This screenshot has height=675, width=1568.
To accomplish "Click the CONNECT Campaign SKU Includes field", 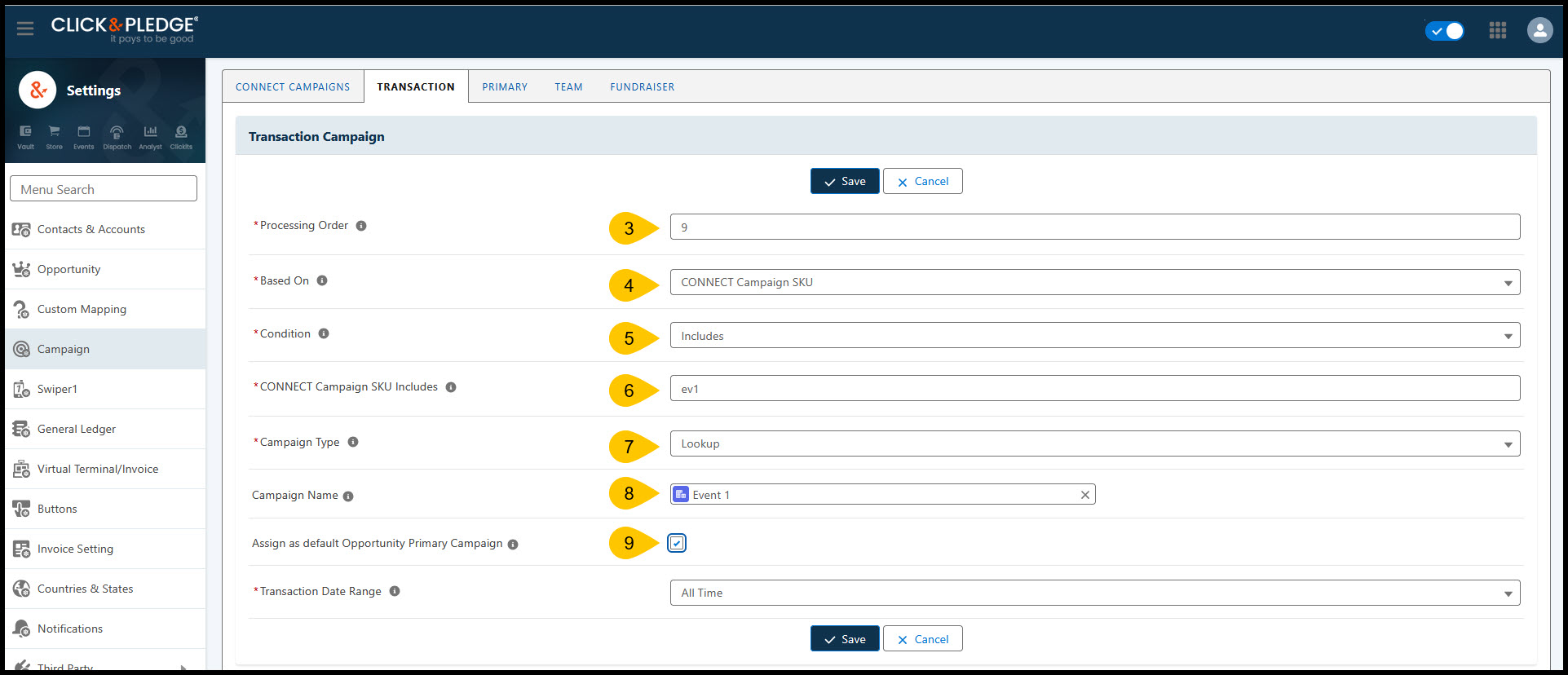I will [1095, 388].
